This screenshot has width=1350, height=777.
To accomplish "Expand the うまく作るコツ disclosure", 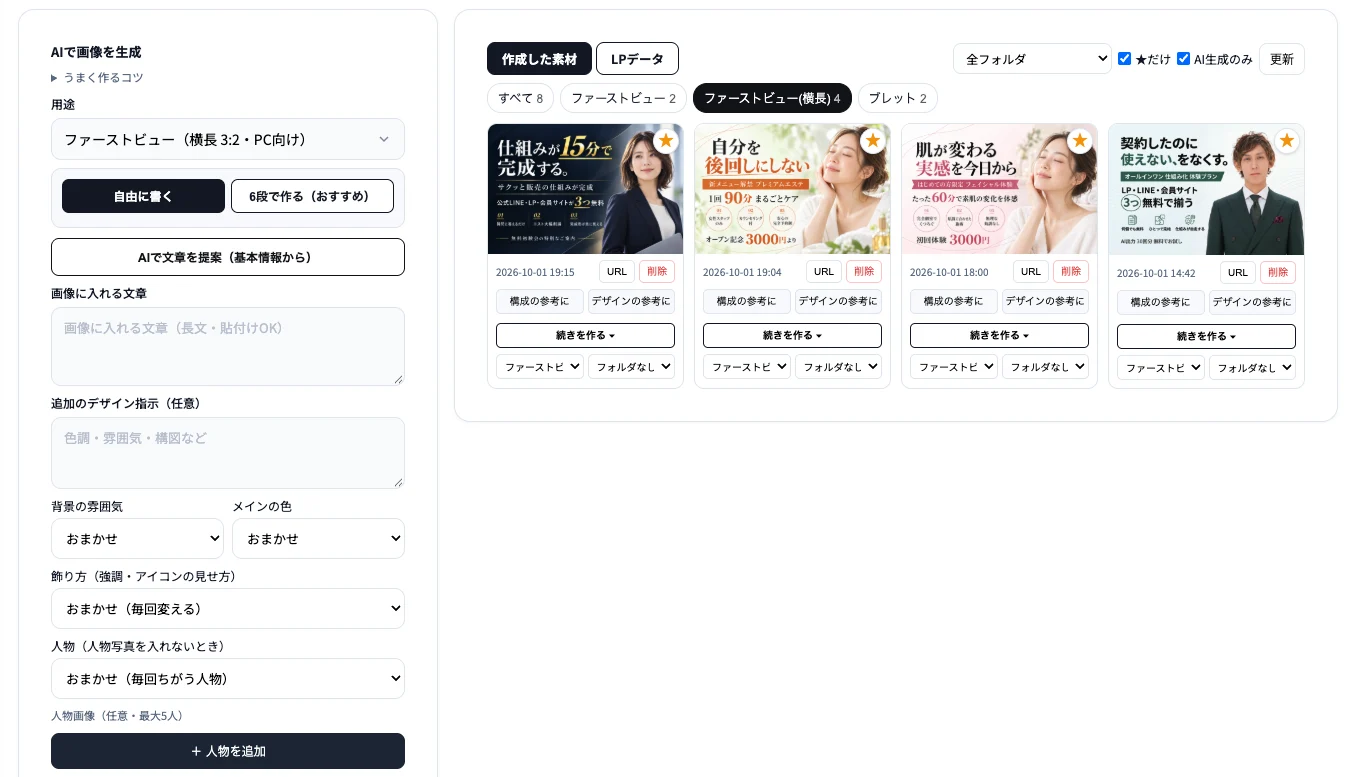I will [x=97, y=78].
